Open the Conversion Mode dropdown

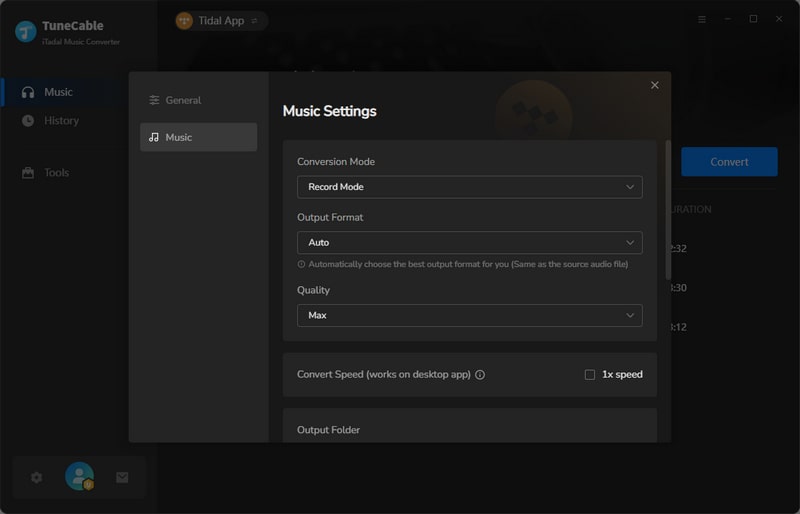[469, 187]
